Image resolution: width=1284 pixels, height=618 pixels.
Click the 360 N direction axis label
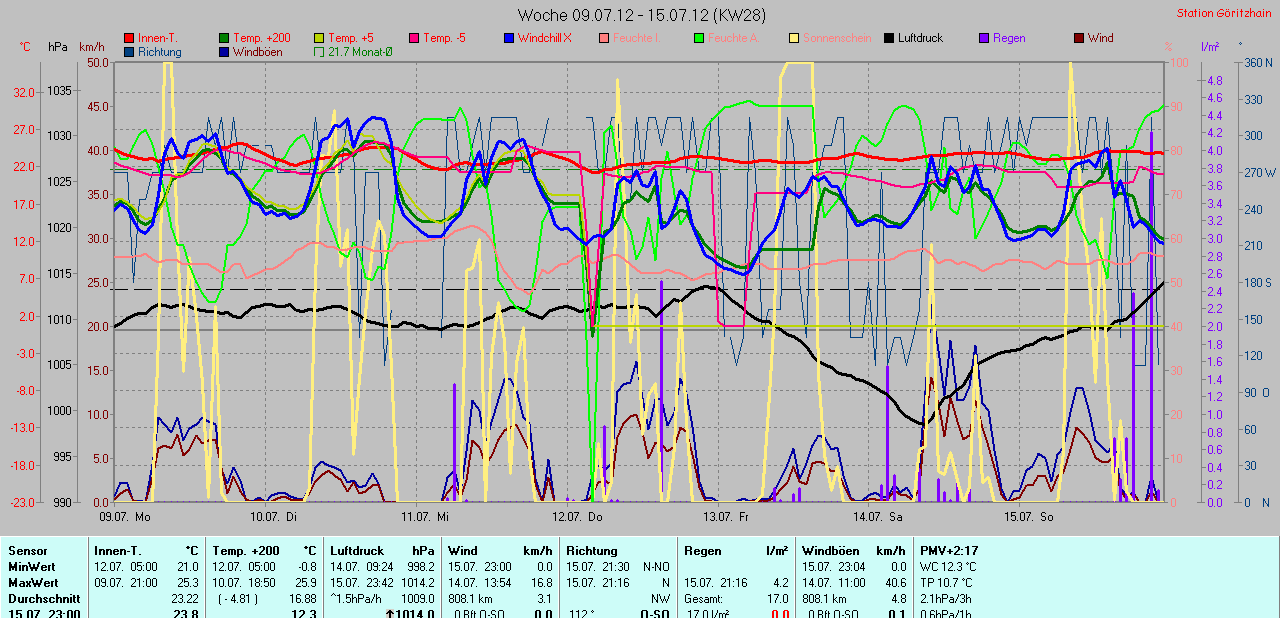tap(1257, 62)
